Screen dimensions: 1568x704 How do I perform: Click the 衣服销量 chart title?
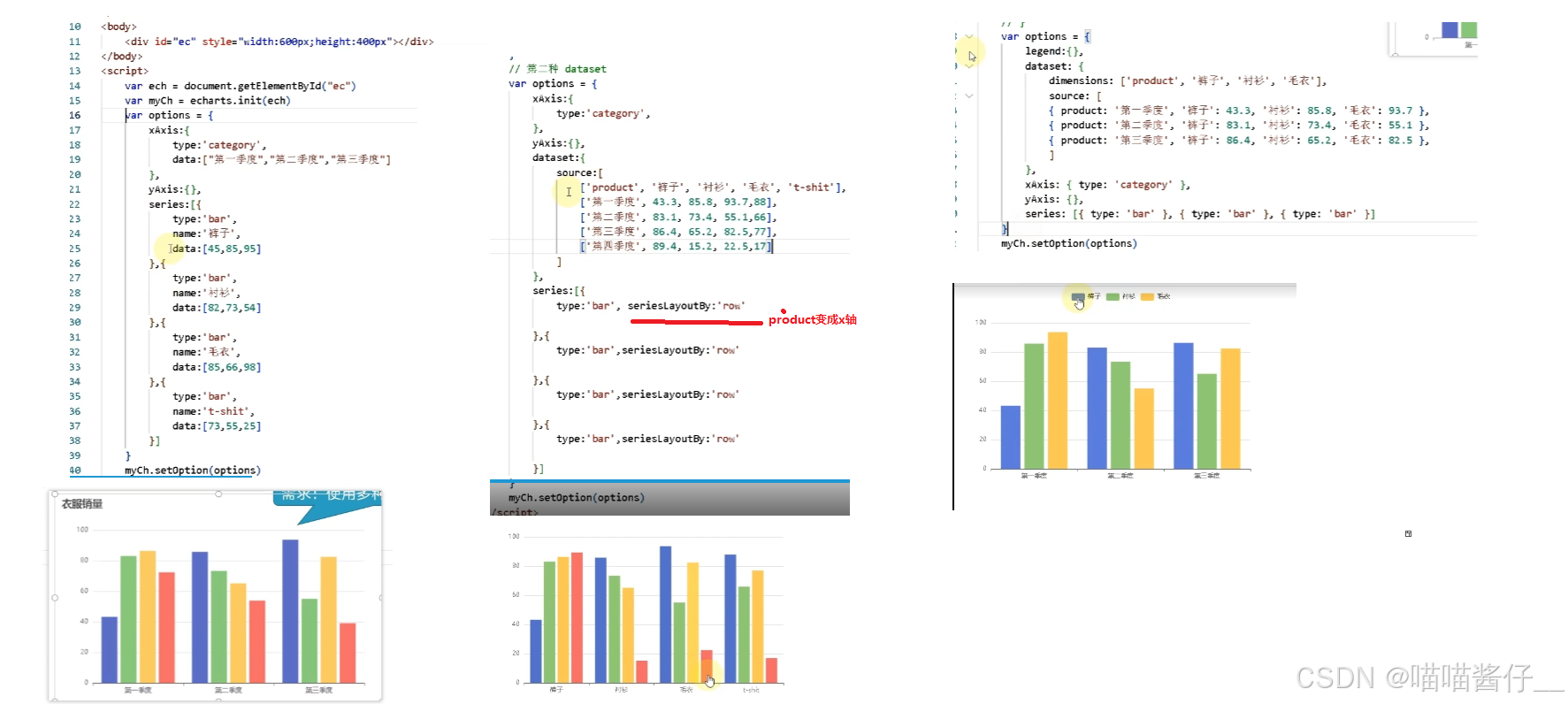coord(82,504)
